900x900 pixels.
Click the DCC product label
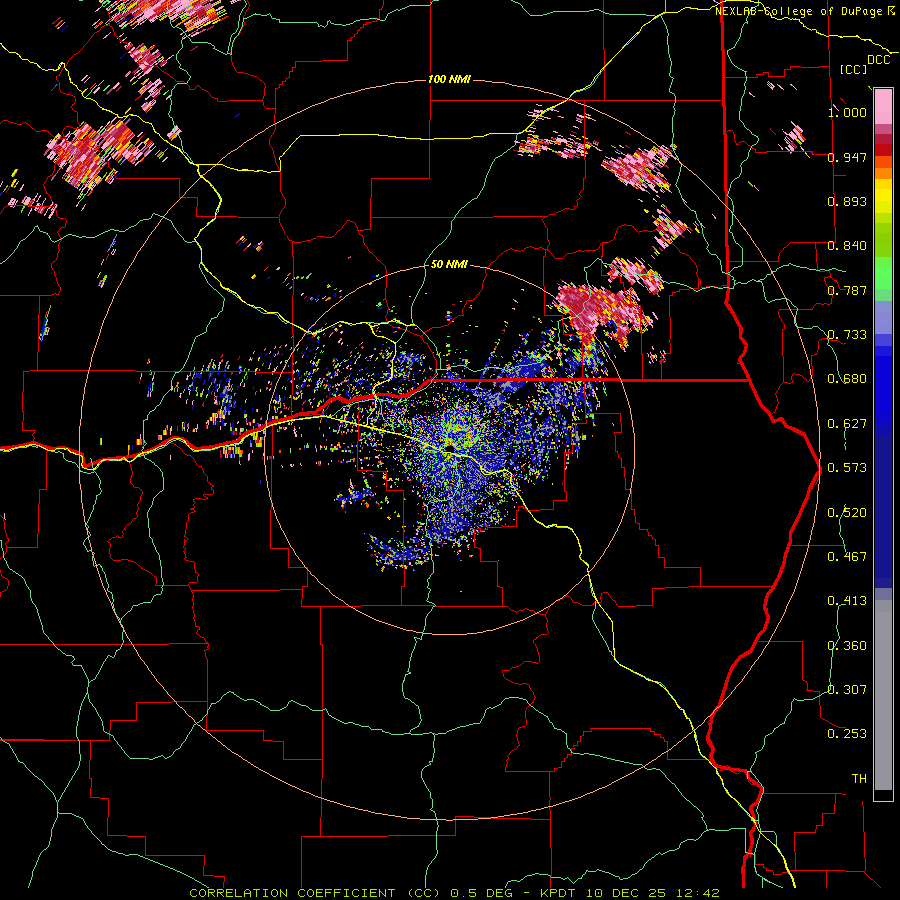878,60
